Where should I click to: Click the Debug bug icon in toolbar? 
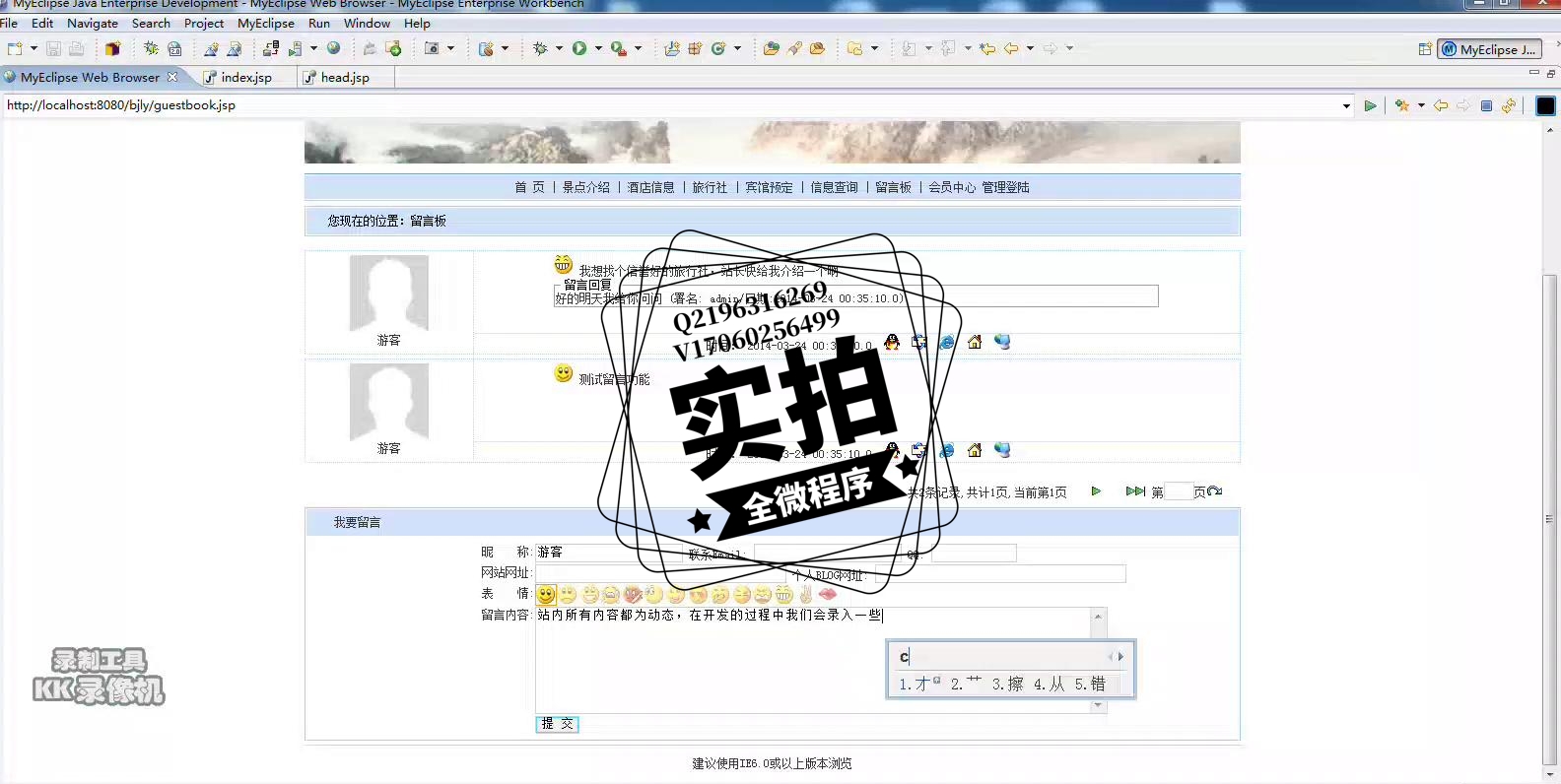(540, 48)
